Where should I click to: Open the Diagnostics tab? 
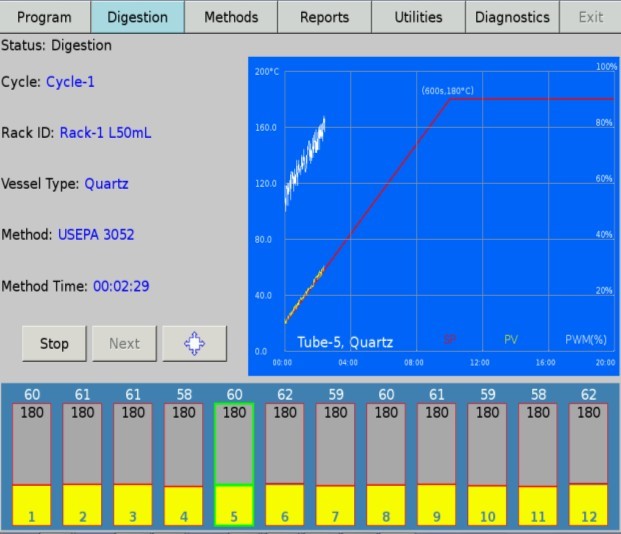tap(512, 17)
